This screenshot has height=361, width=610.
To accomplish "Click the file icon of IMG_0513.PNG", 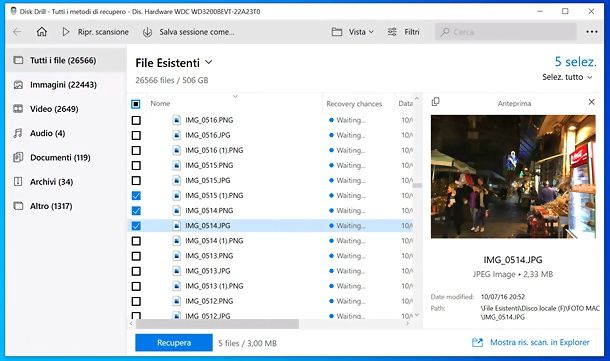I will click(177, 256).
